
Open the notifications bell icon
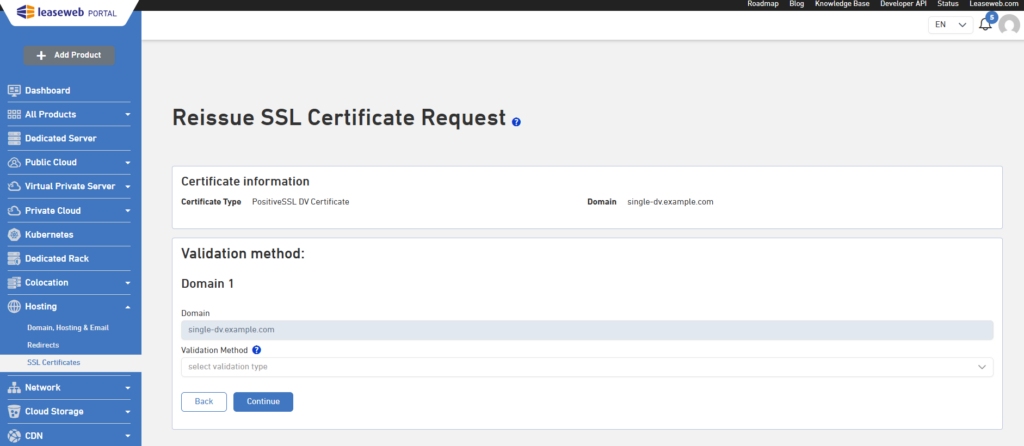click(985, 25)
